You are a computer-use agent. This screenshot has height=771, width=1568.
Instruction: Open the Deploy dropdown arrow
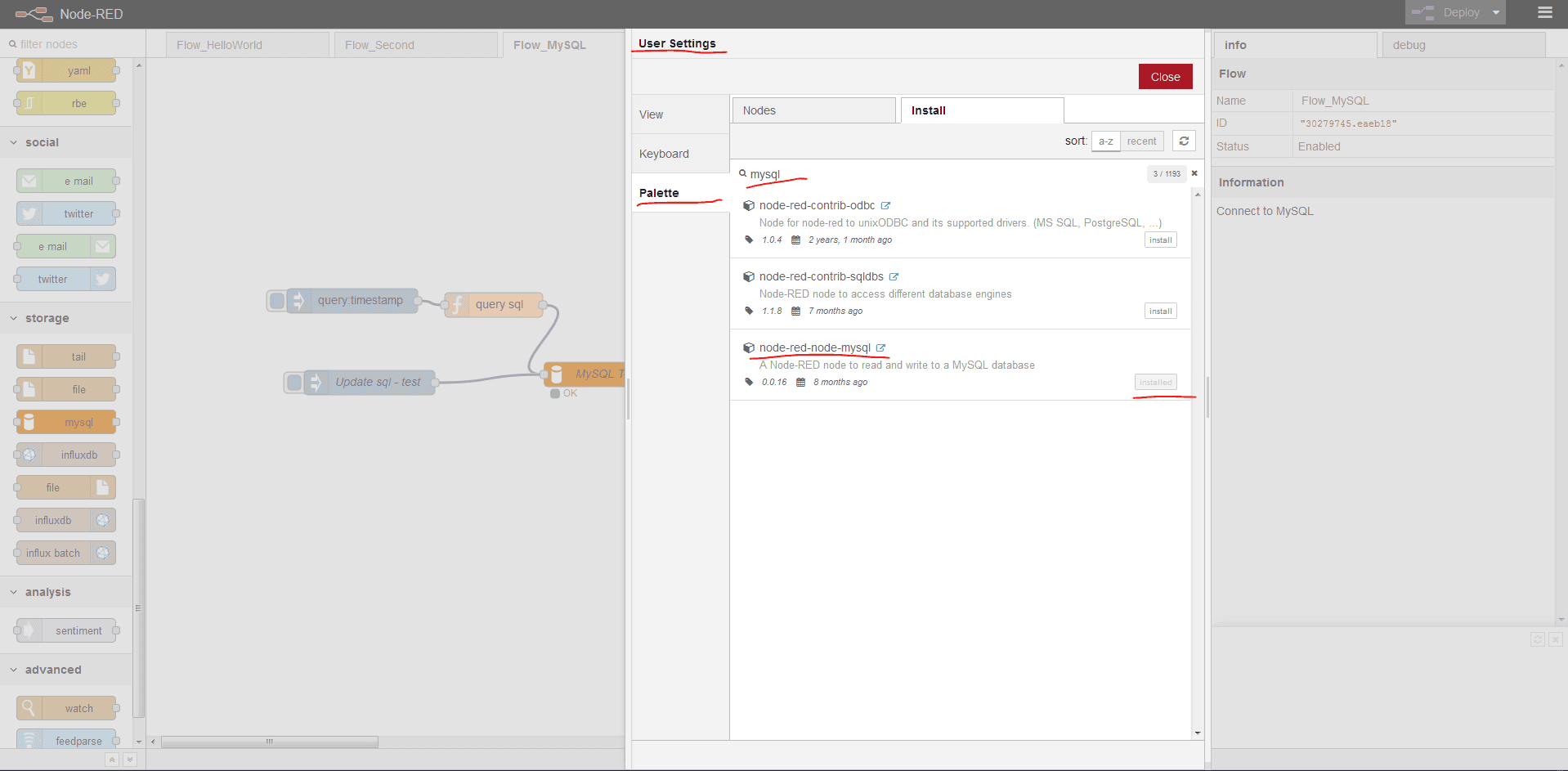coord(1496,12)
